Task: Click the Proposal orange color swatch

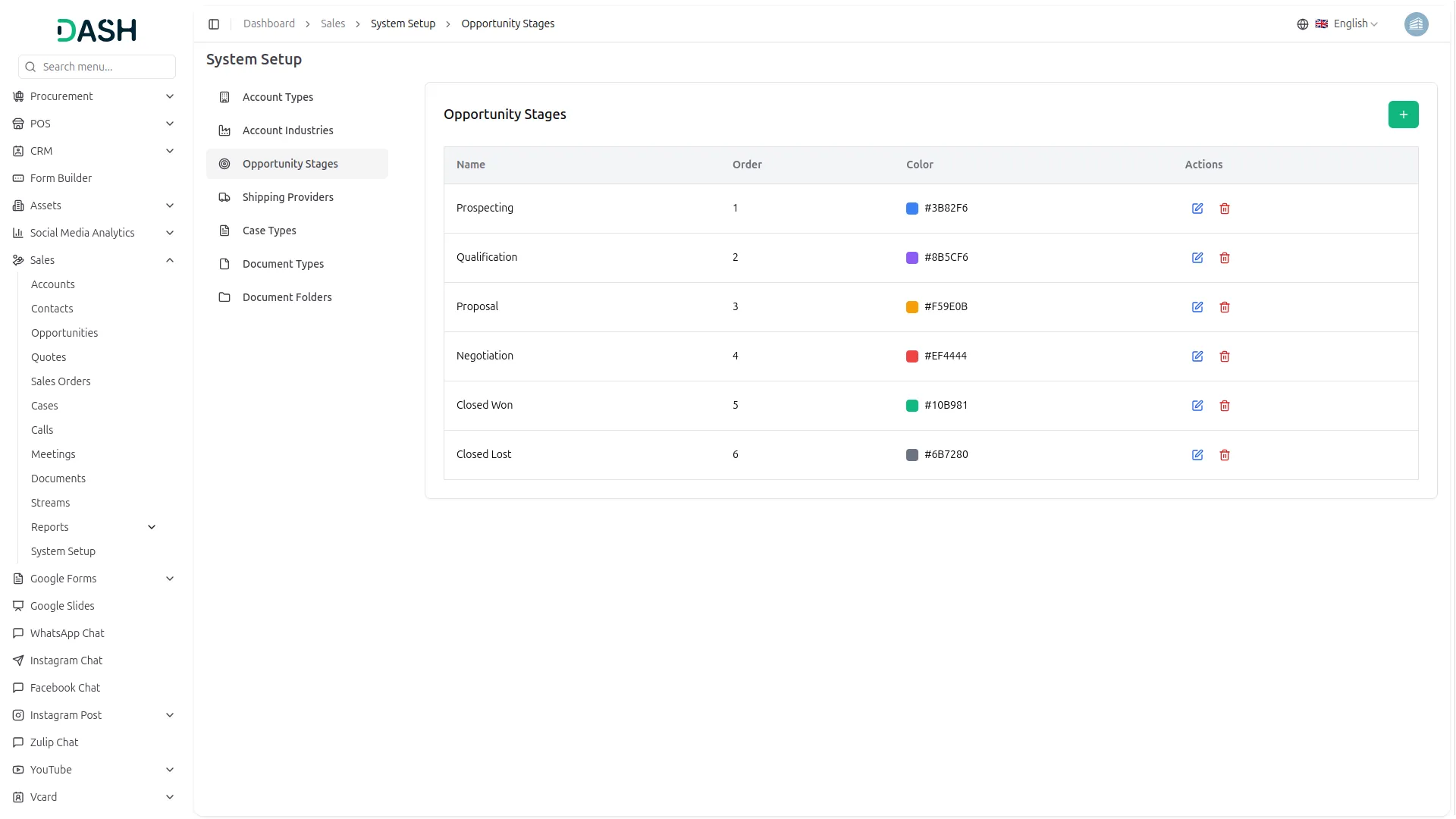Action: pyautogui.click(x=912, y=307)
